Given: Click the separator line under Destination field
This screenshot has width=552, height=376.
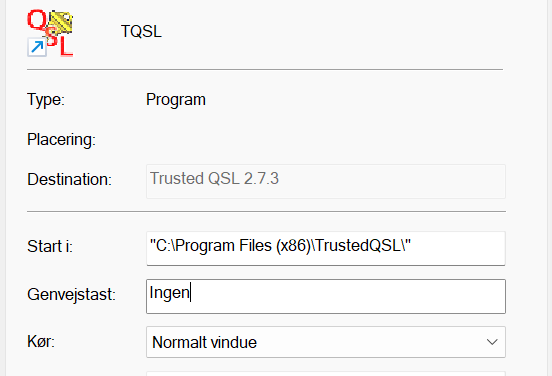Looking at the screenshot, I should [x=266, y=212].
